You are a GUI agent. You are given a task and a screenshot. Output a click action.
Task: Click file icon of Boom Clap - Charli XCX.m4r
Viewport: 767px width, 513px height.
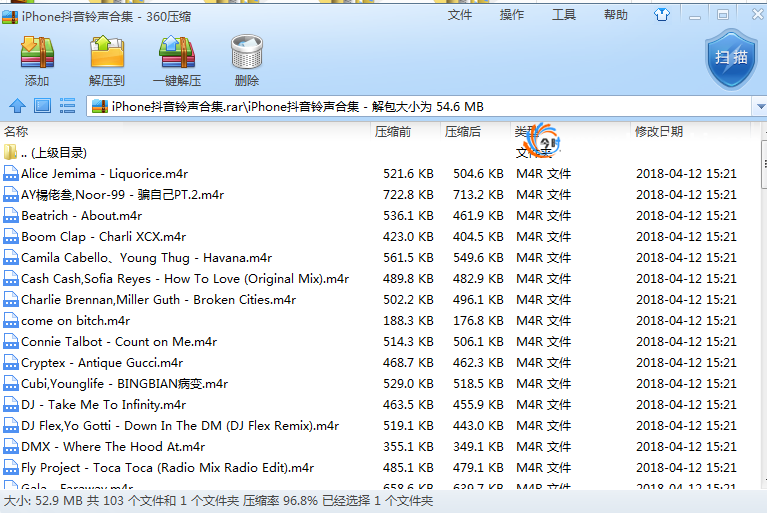(x=11, y=236)
